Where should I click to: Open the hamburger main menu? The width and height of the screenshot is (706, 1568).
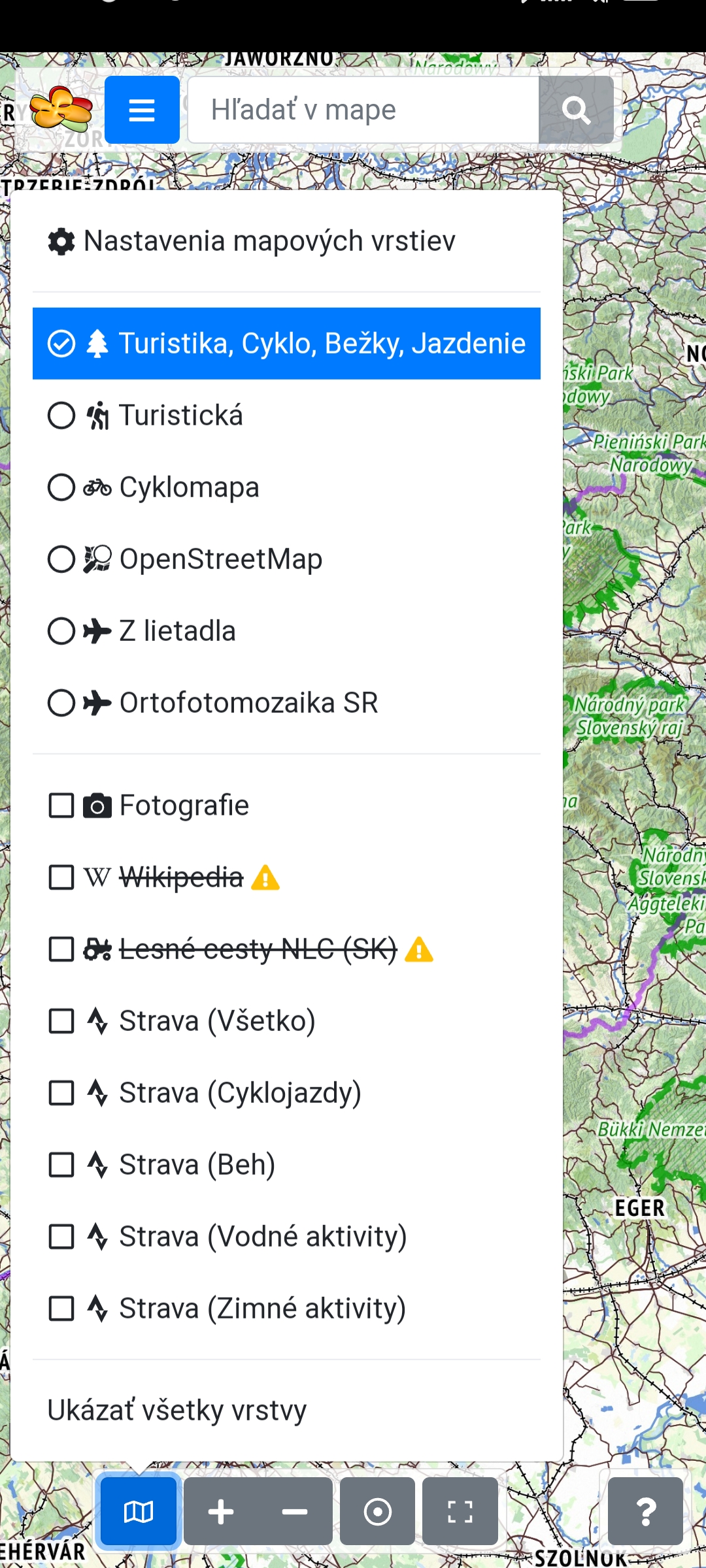(142, 110)
